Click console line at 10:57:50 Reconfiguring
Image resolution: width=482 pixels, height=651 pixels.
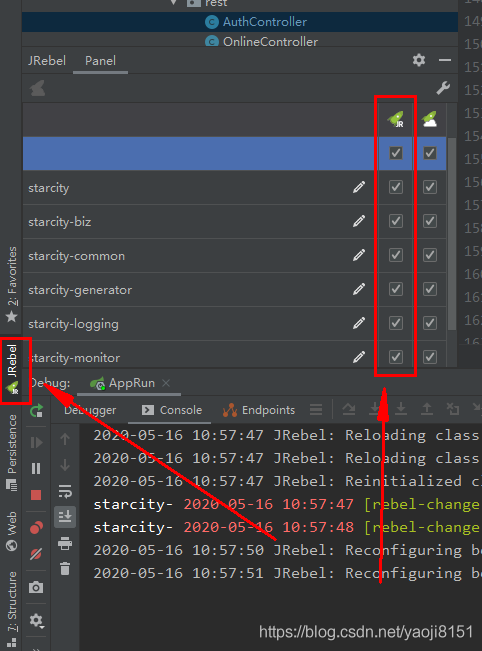pos(287,550)
